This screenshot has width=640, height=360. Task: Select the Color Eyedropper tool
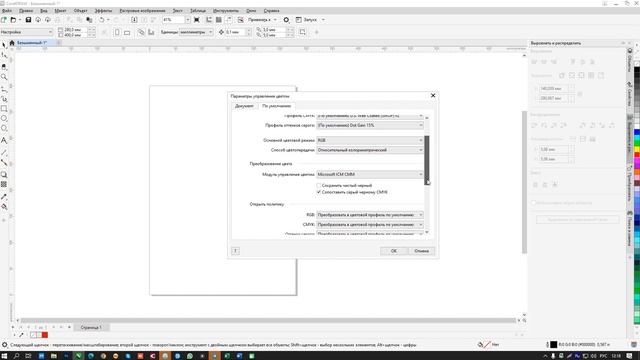pyautogui.click(x=4, y=197)
